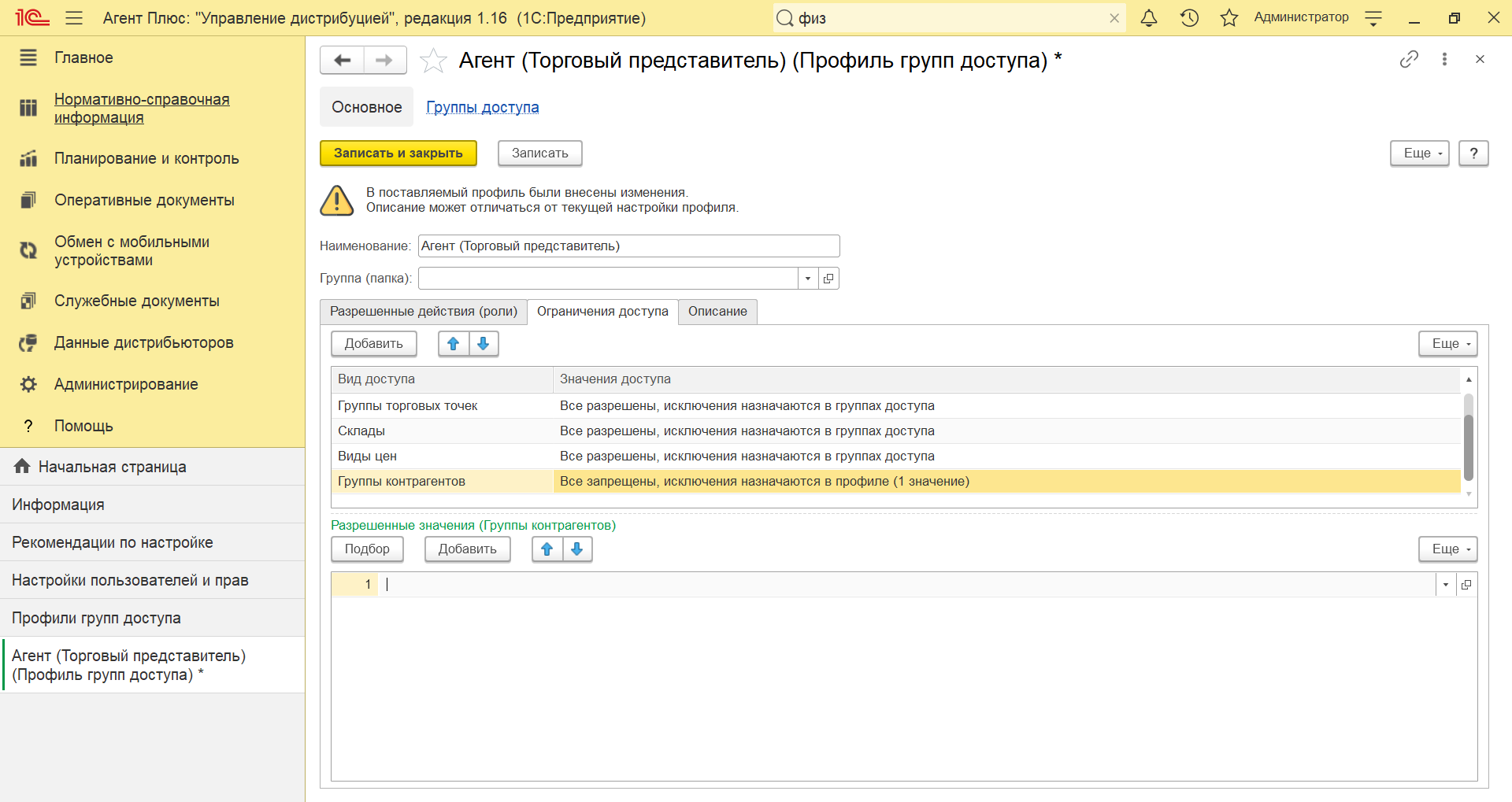Open Профили групп доступа window
The height and width of the screenshot is (802, 1512).
coord(152,618)
